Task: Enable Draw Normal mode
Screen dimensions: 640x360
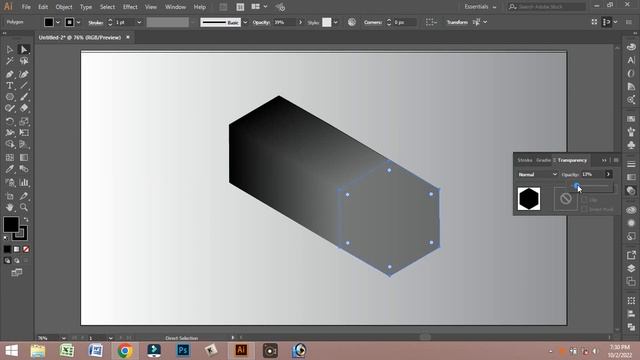Action: [7, 260]
